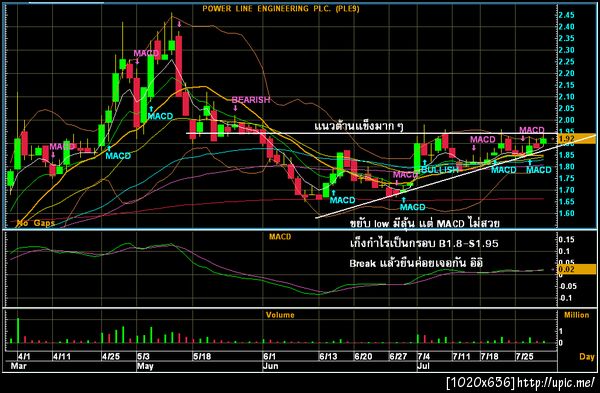Click the [1020x636] image size text
The width and height of the screenshot is (600, 393).
point(481,382)
